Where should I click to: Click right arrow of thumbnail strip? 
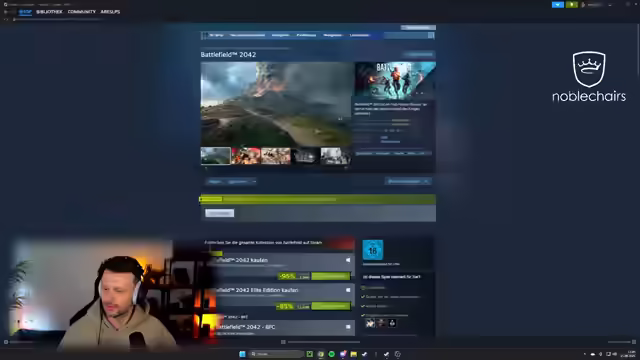[x=346, y=168]
